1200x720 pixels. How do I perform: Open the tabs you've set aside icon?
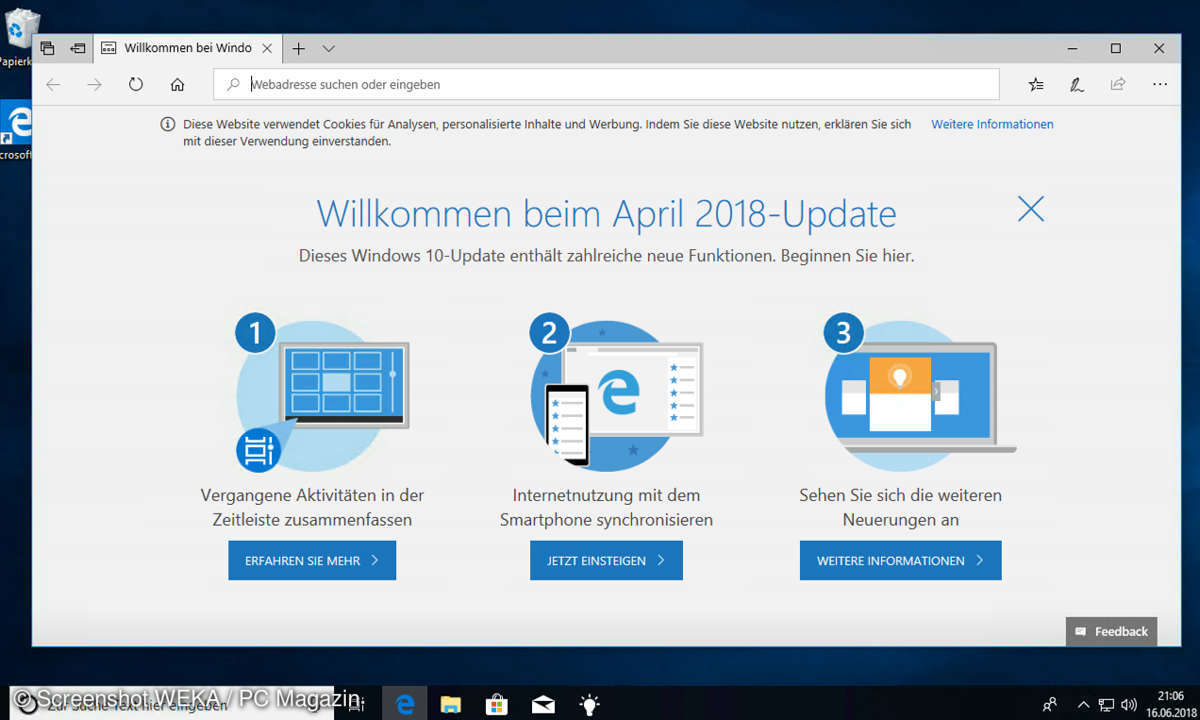coord(47,48)
